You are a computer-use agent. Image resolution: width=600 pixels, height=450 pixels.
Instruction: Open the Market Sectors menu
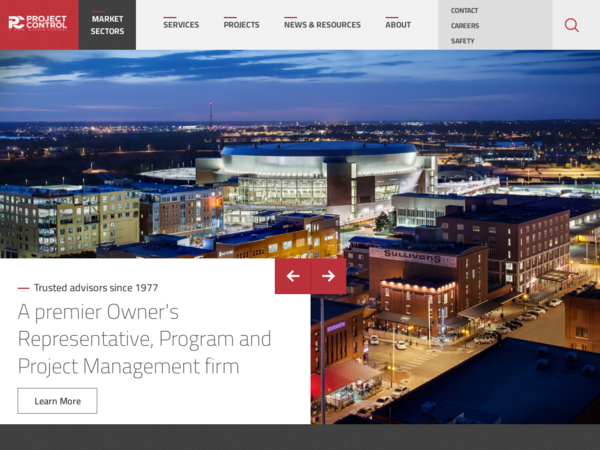pos(107,25)
